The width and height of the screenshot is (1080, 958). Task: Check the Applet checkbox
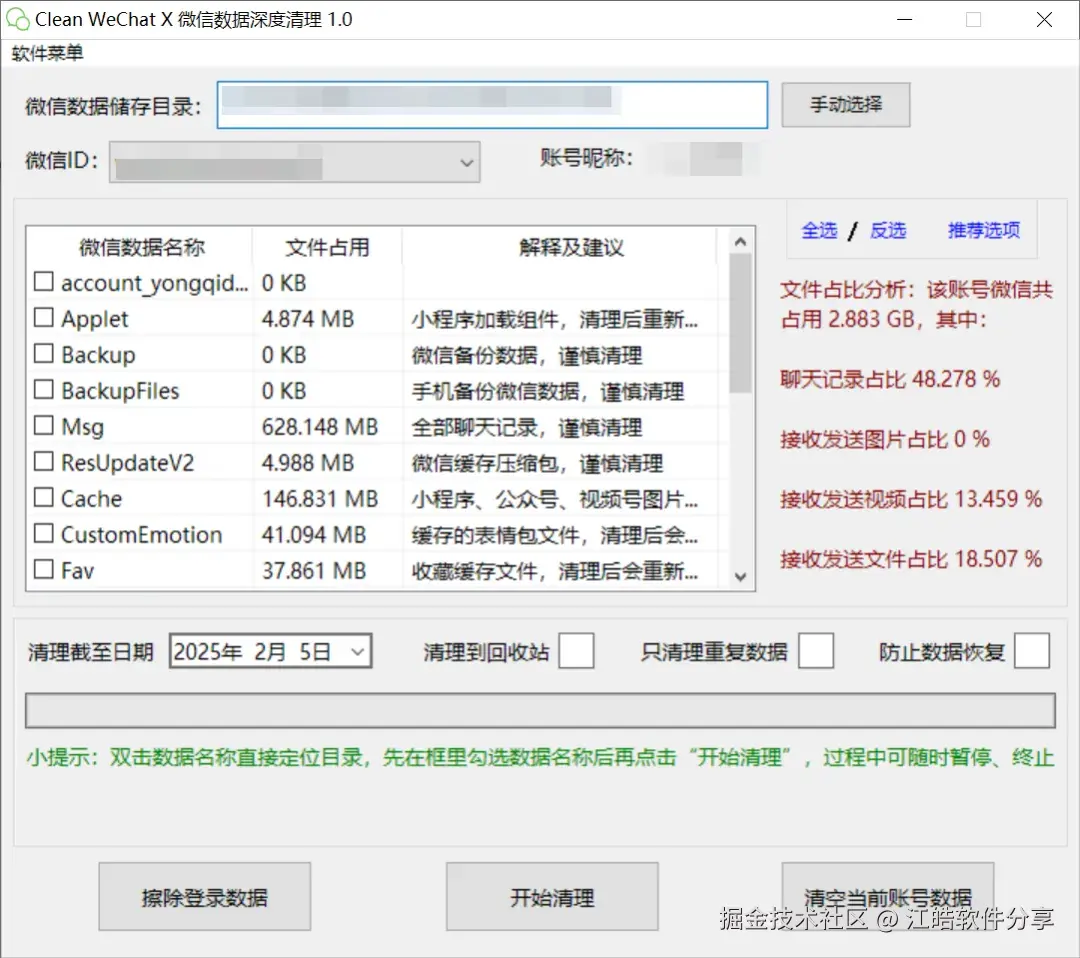[43, 317]
